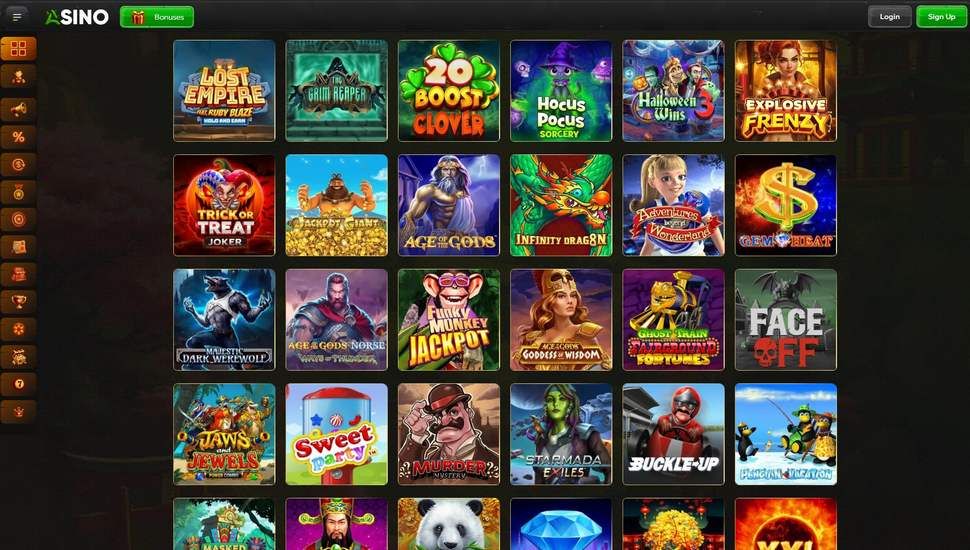Click the Login button
Viewport: 970px width, 550px height.
pyautogui.click(x=890, y=17)
